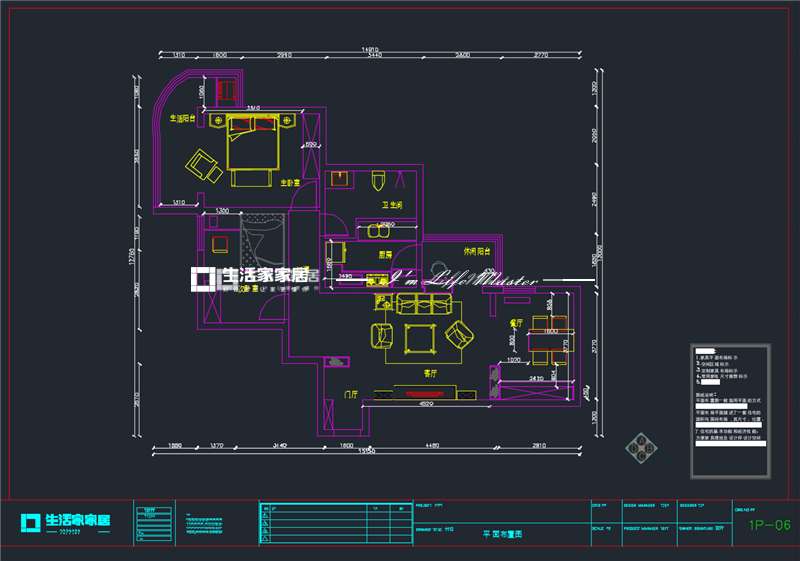Click the 休闲阳台 balcony label
The height and width of the screenshot is (561, 800).
476,251
